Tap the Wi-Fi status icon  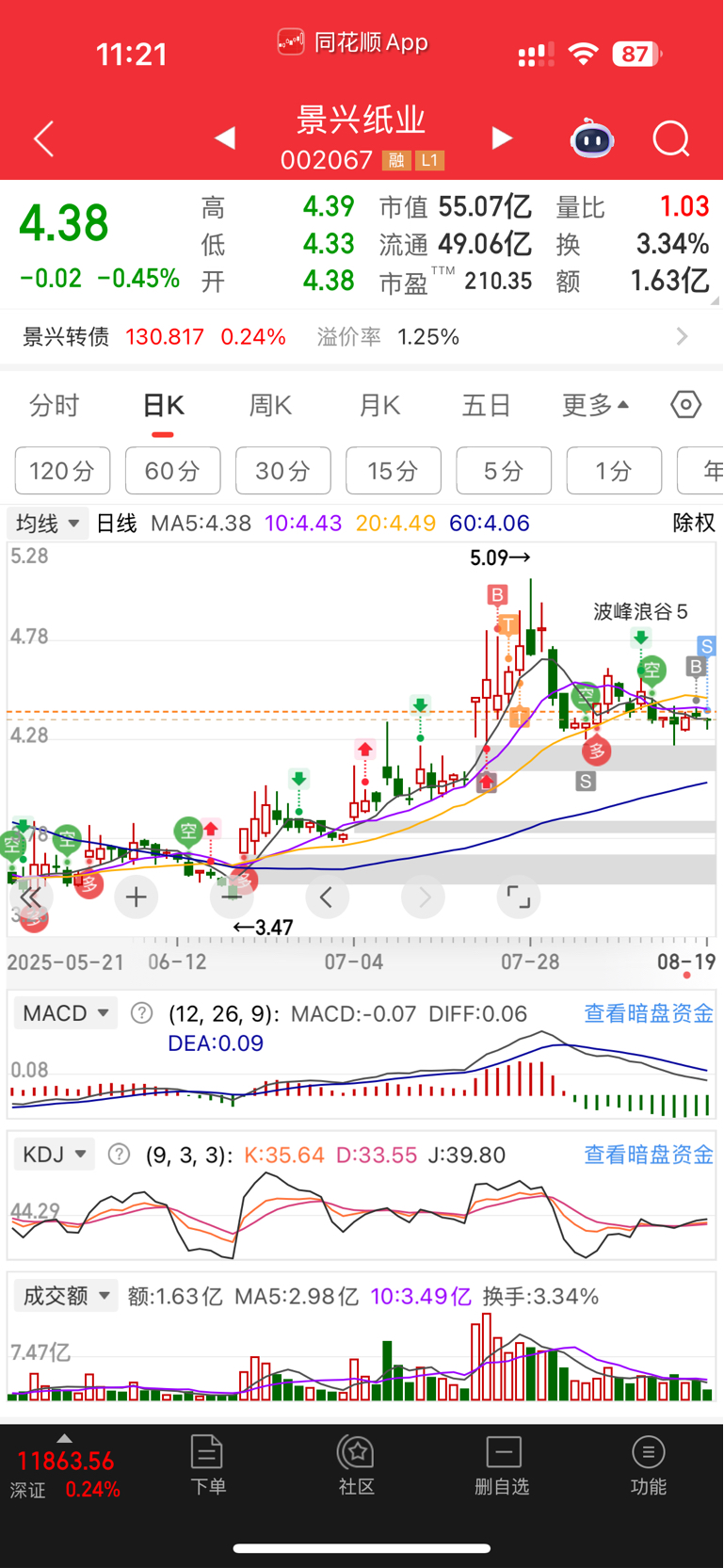pos(584,55)
